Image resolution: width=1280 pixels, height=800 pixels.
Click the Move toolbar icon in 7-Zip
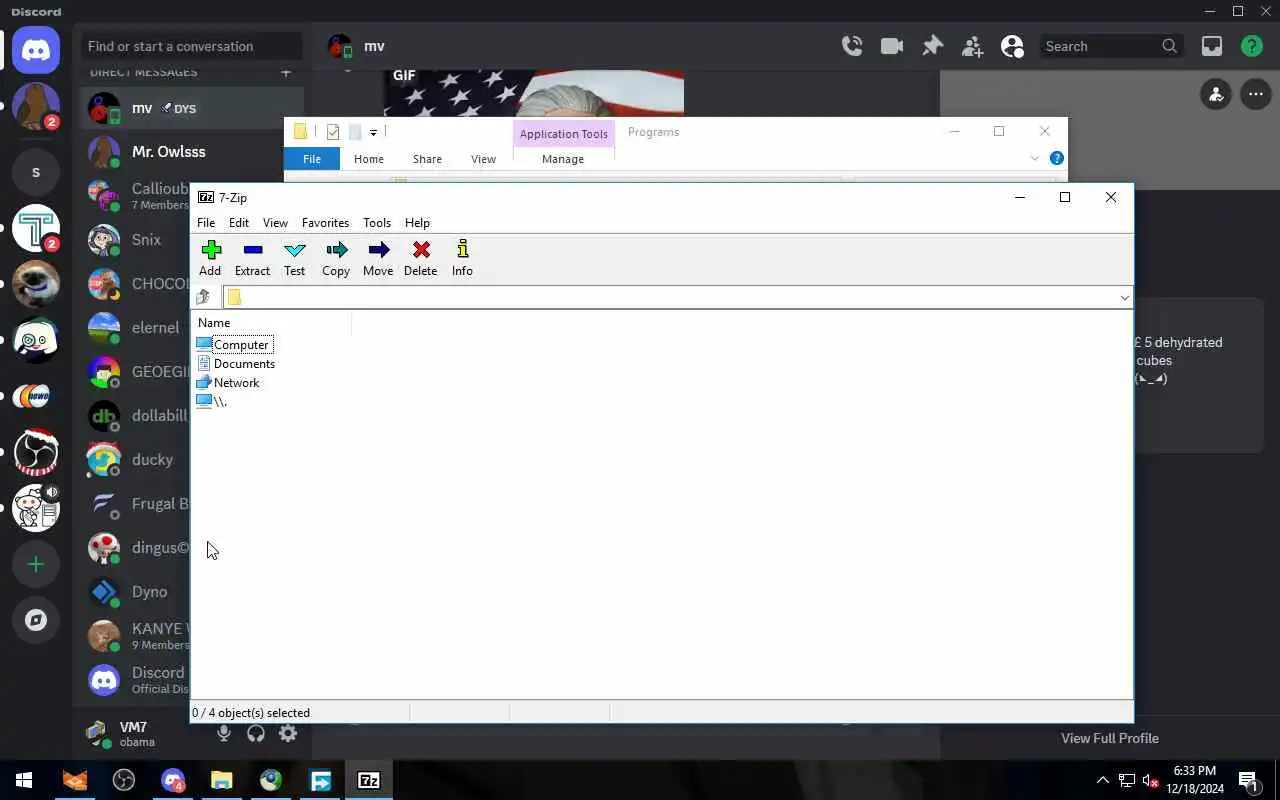pos(378,258)
